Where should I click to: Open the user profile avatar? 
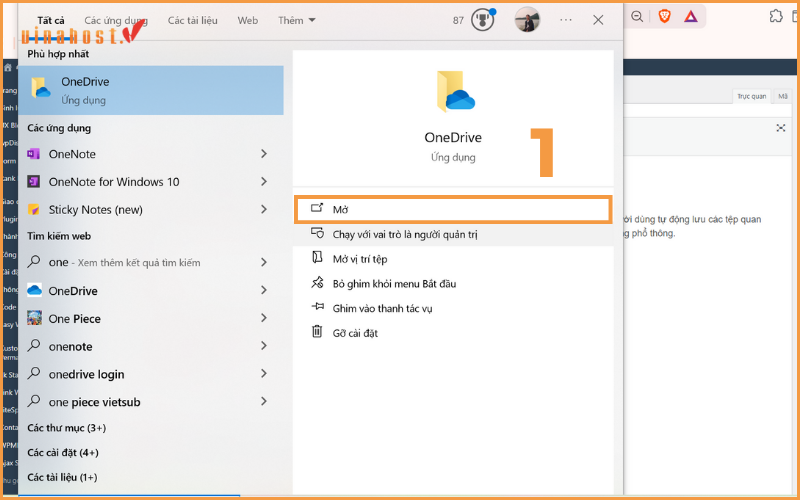527,20
